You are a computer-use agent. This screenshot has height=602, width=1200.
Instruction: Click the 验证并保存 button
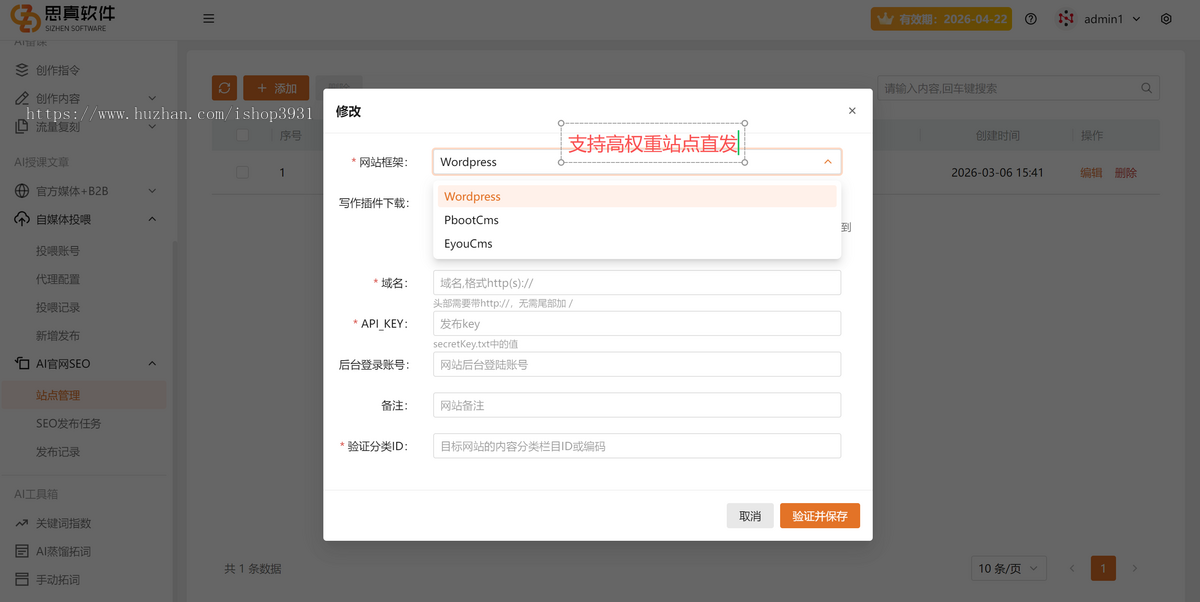coord(820,516)
